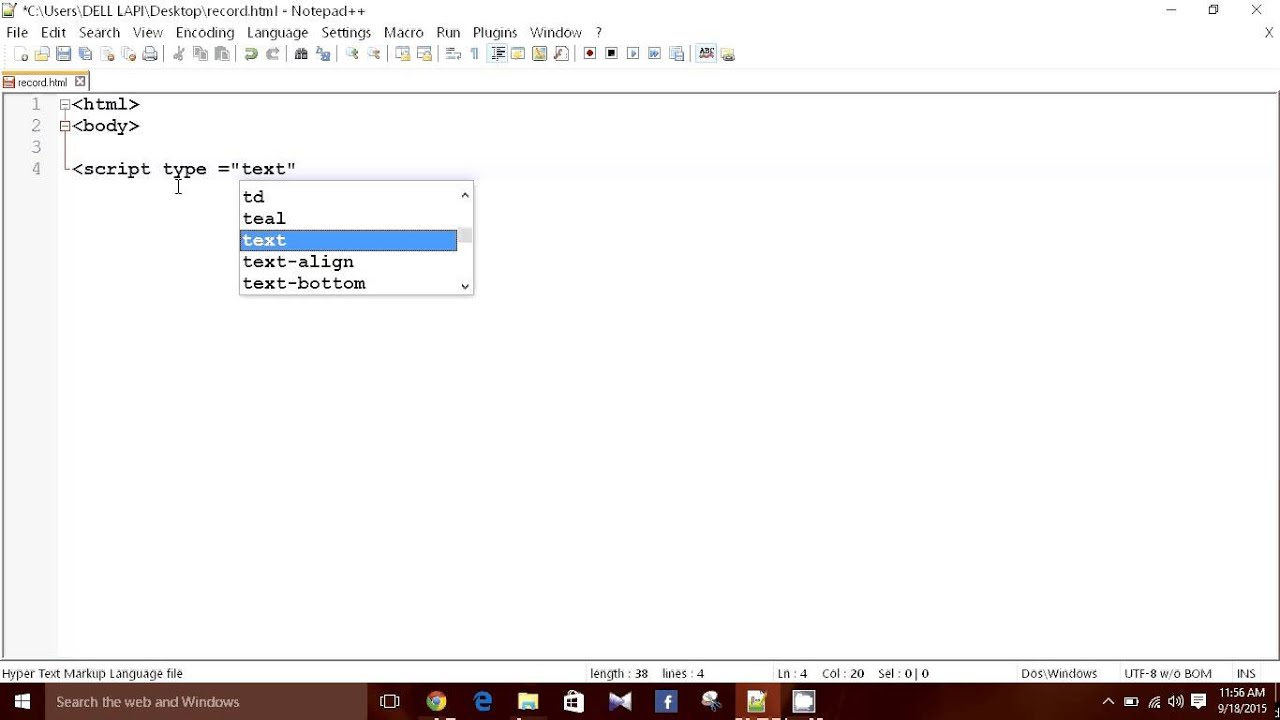Toggle the Word wrap toolbar button
This screenshot has height=720, width=1280.
453,54
